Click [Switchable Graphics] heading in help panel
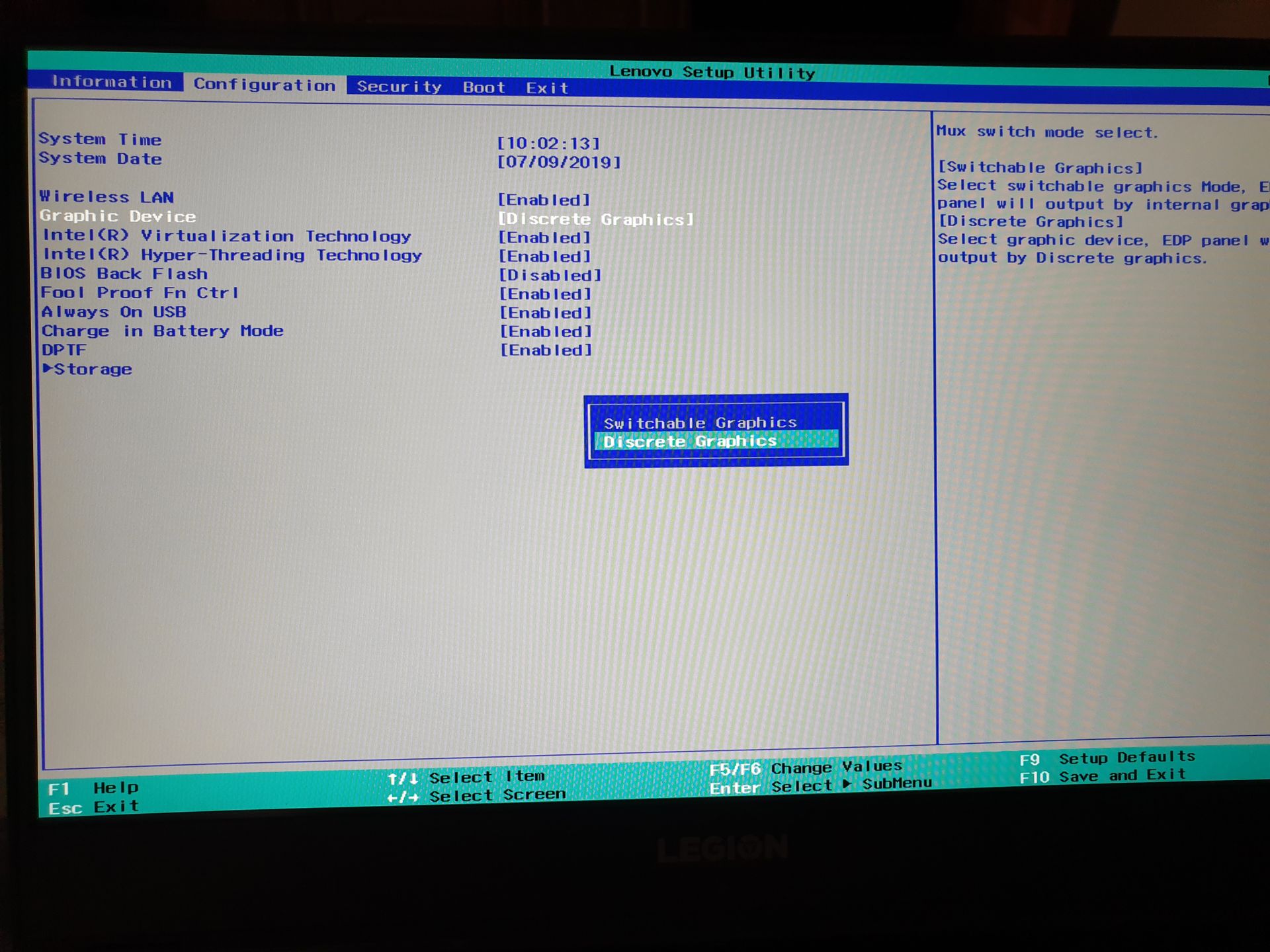 pyautogui.click(x=1040, y=167)
